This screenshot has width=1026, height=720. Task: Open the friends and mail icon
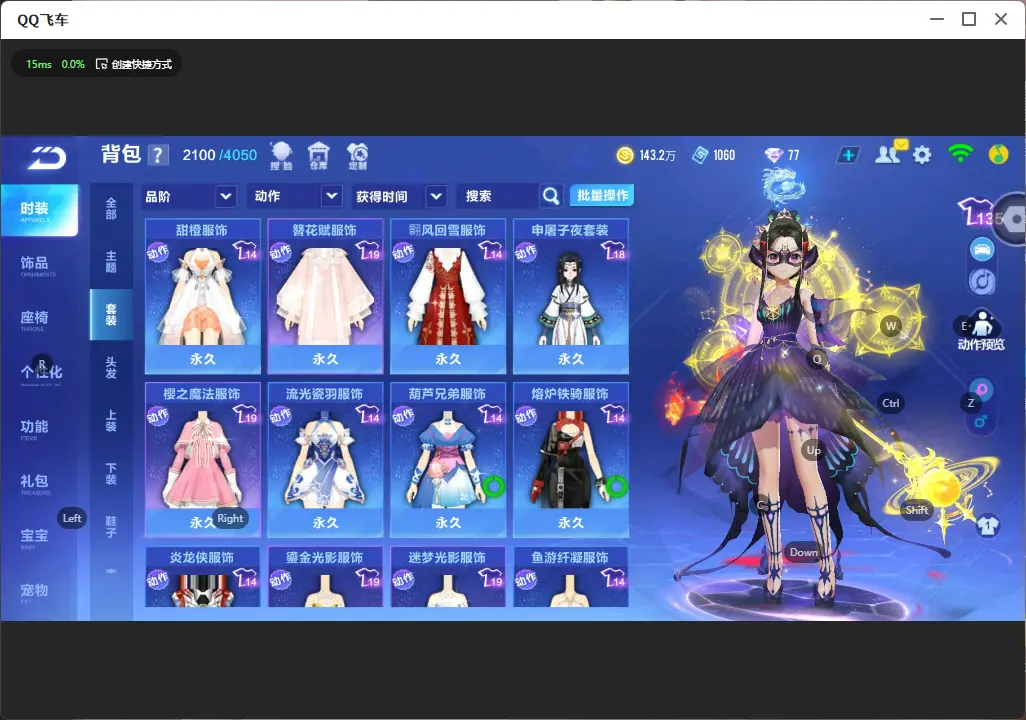pos(889,153)
